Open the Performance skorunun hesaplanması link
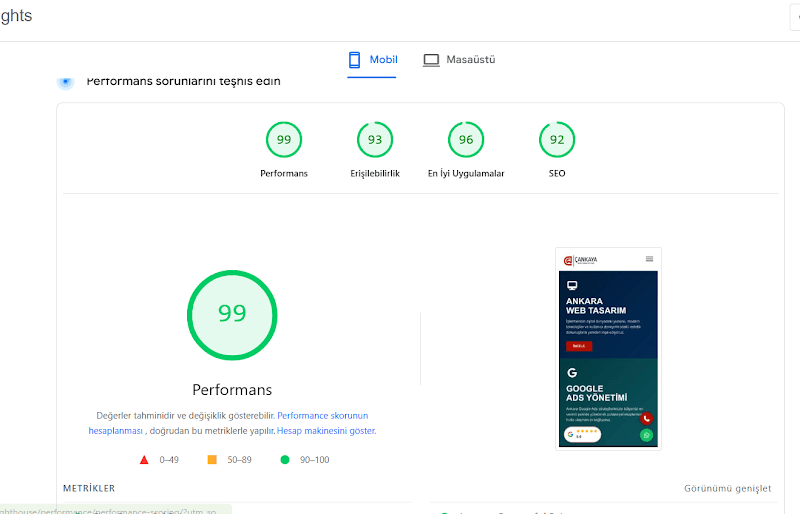 (x=228, y=423)
